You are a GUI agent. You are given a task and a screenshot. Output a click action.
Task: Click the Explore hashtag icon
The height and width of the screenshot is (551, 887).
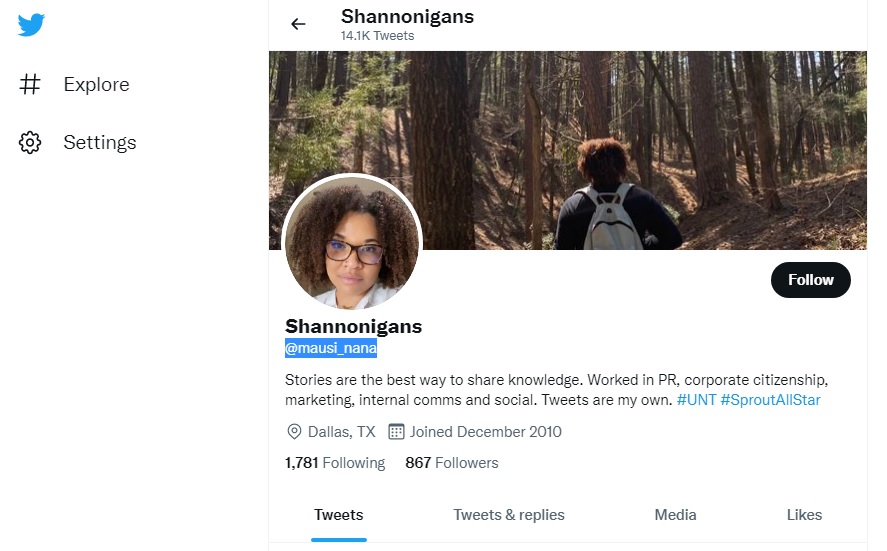(x=30, y=84)
